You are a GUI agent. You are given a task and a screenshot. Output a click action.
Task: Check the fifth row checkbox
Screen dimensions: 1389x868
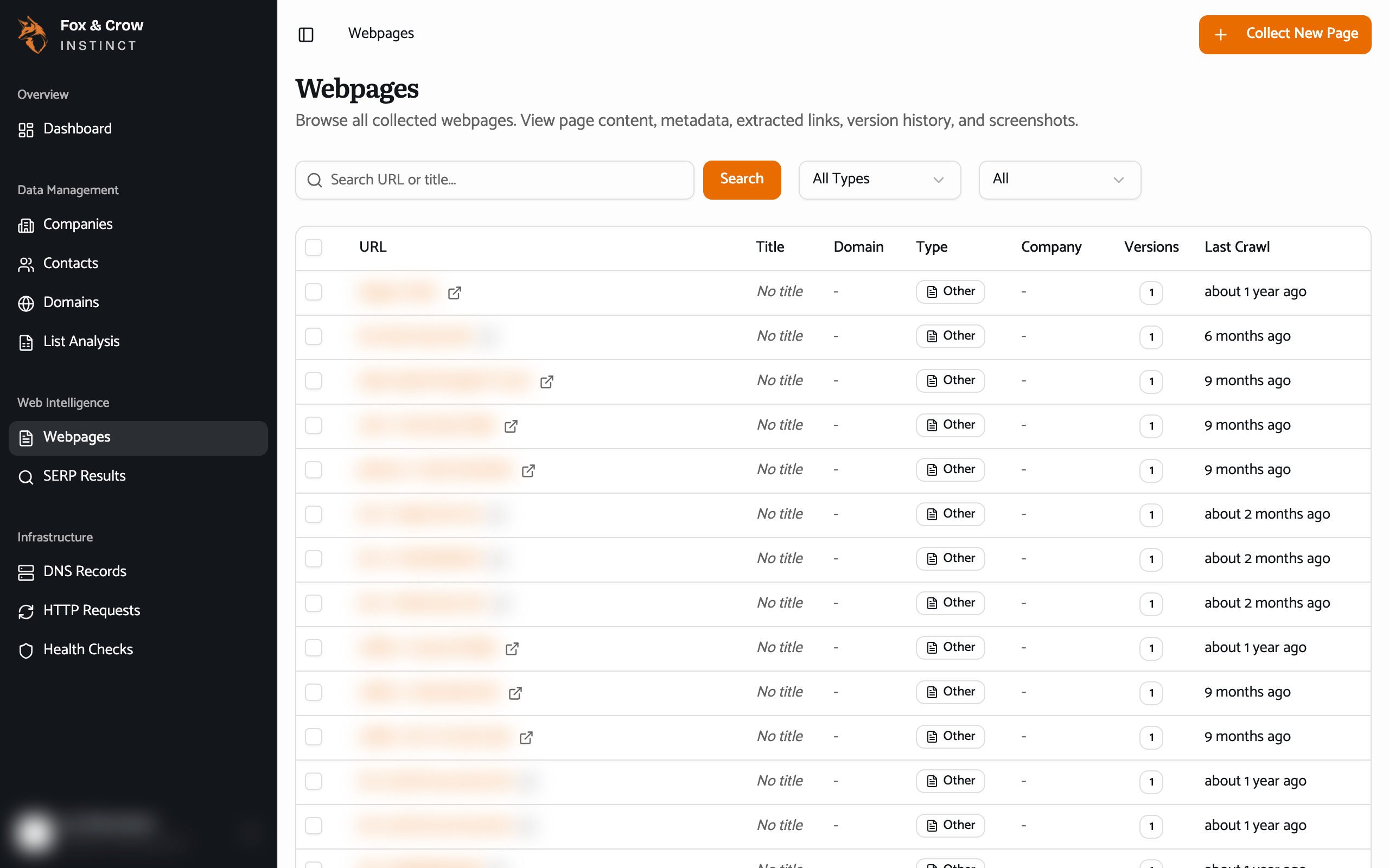click(x=314, y=470)
